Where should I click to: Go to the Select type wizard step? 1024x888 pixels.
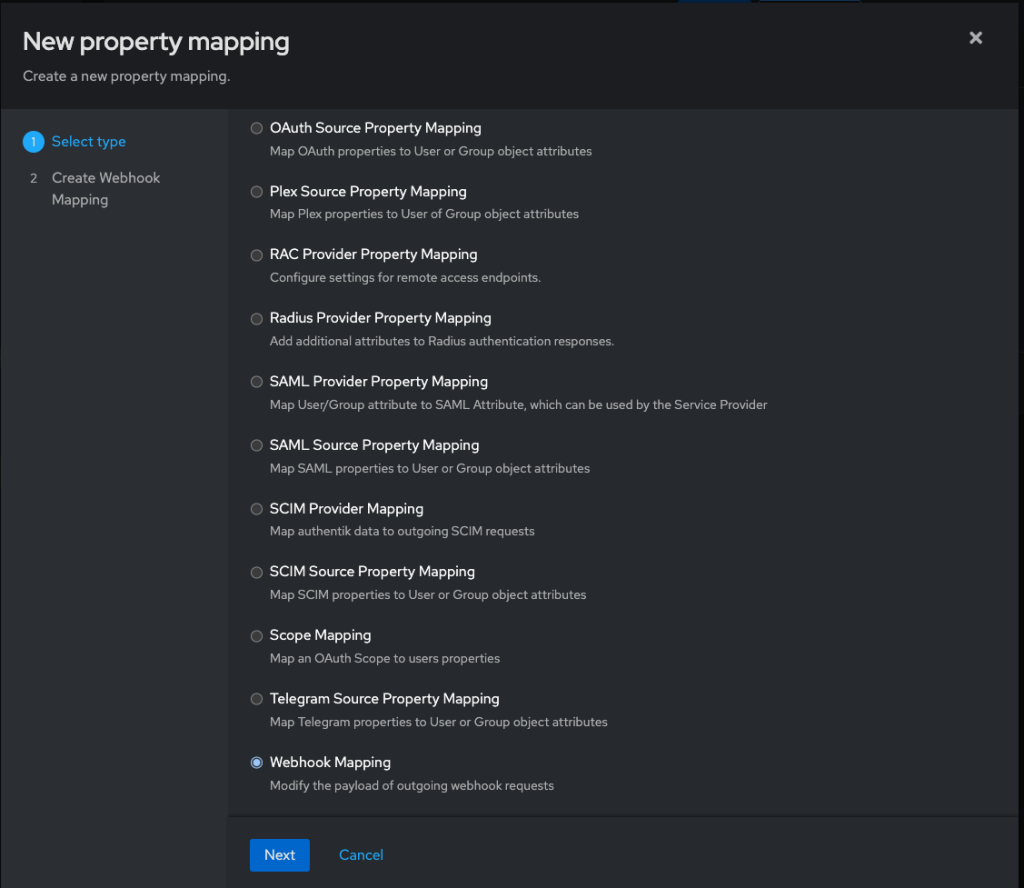click(89, 142)
